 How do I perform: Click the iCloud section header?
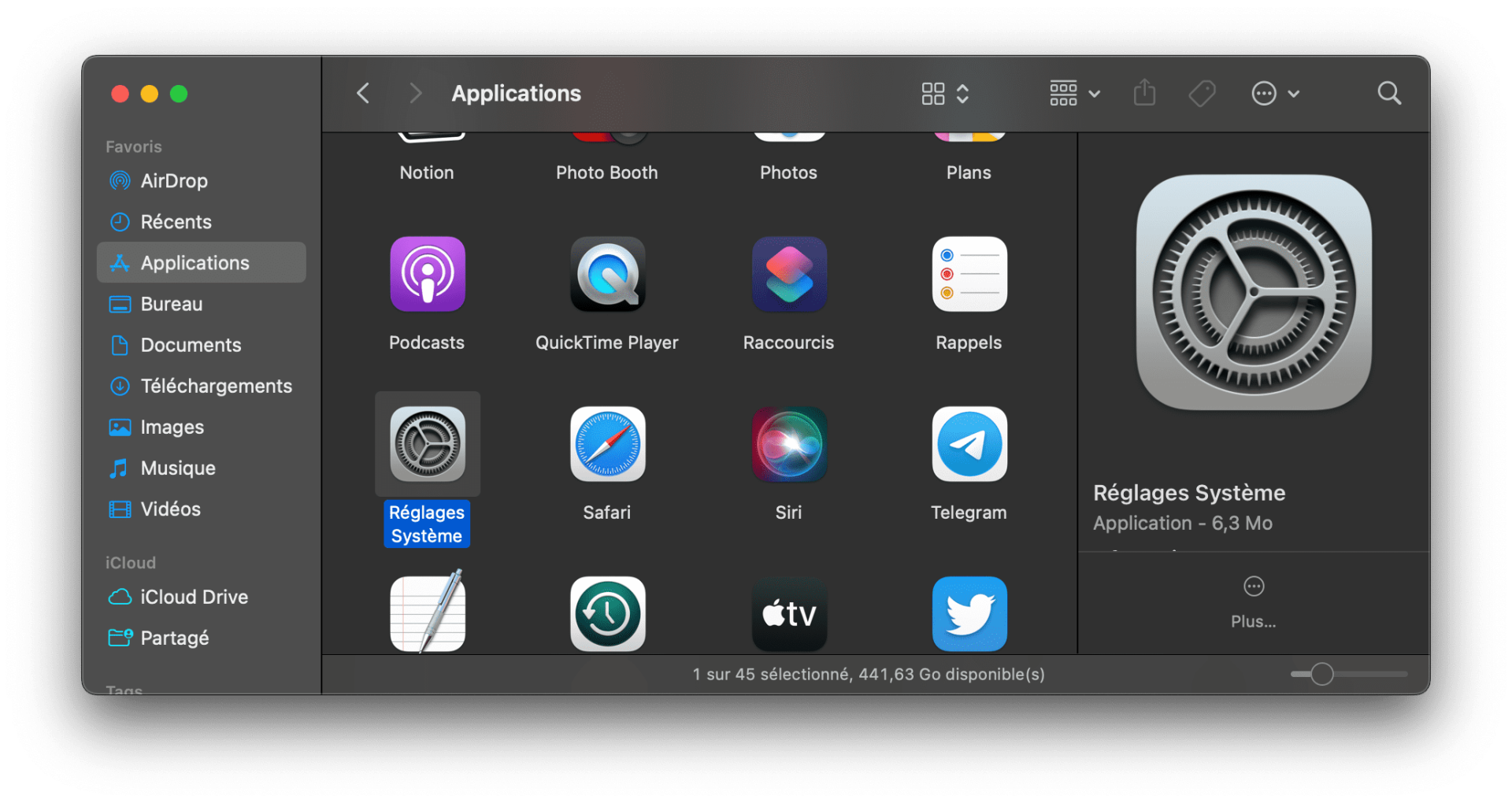tap(131, 562)
